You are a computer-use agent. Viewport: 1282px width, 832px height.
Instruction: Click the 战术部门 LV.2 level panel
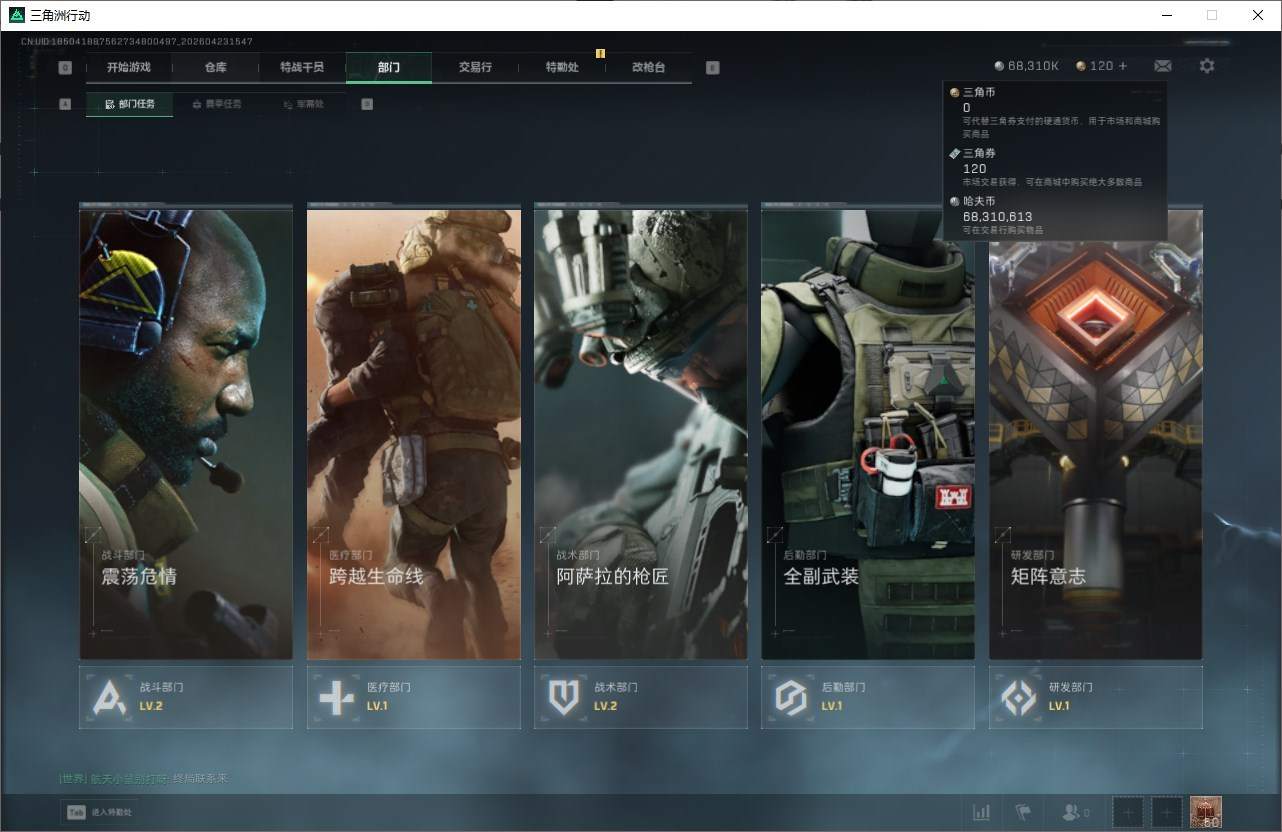tap(640, 697)
